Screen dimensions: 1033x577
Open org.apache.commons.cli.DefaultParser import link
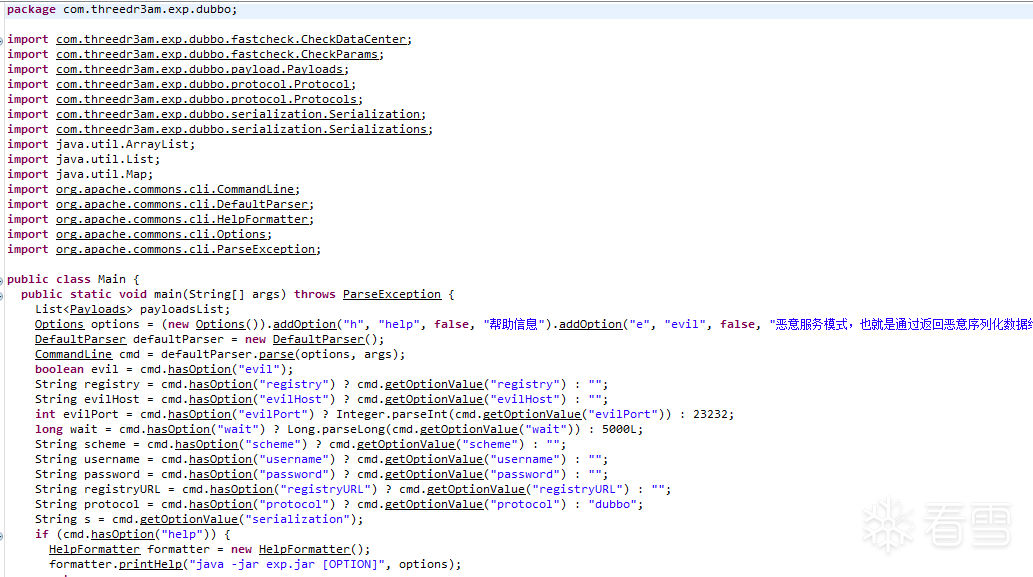point(182,205)
